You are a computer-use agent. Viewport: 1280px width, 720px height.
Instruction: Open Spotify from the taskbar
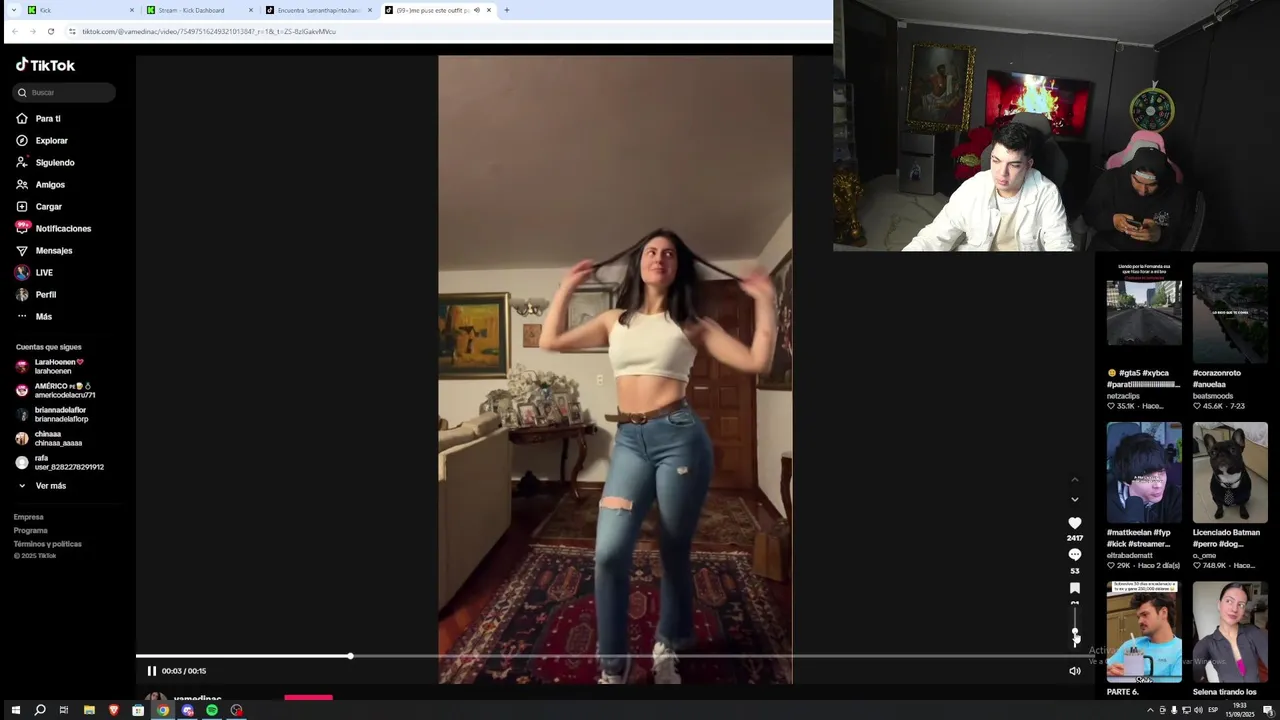pyautogui.click(x=212, y=710)
